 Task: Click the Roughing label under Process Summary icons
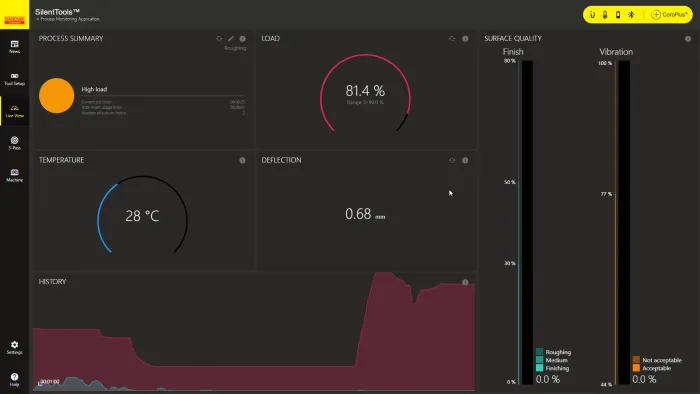[x=235, y=48]
